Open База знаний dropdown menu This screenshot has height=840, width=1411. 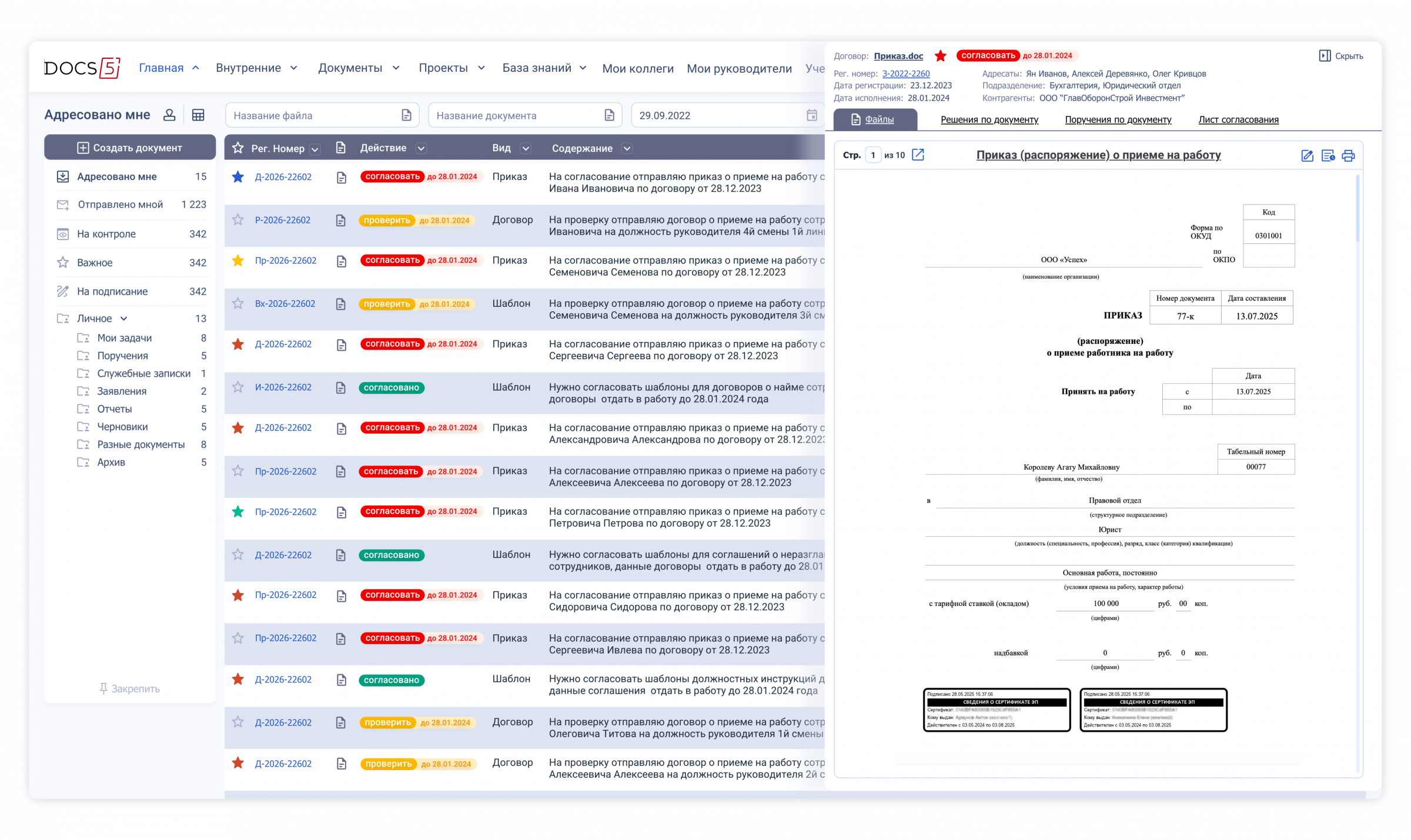(x=544, y=68)
